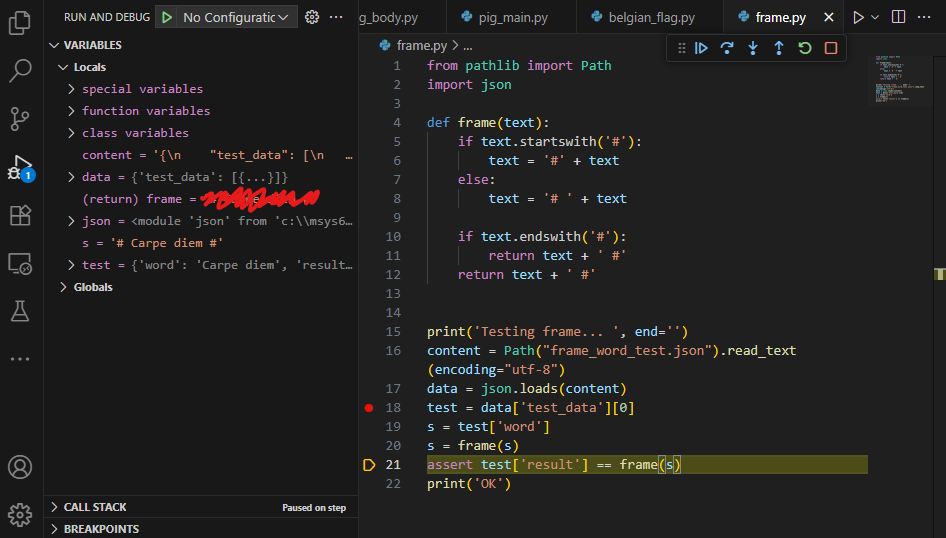
Task: Open the Source Control view
Action: 20,119
